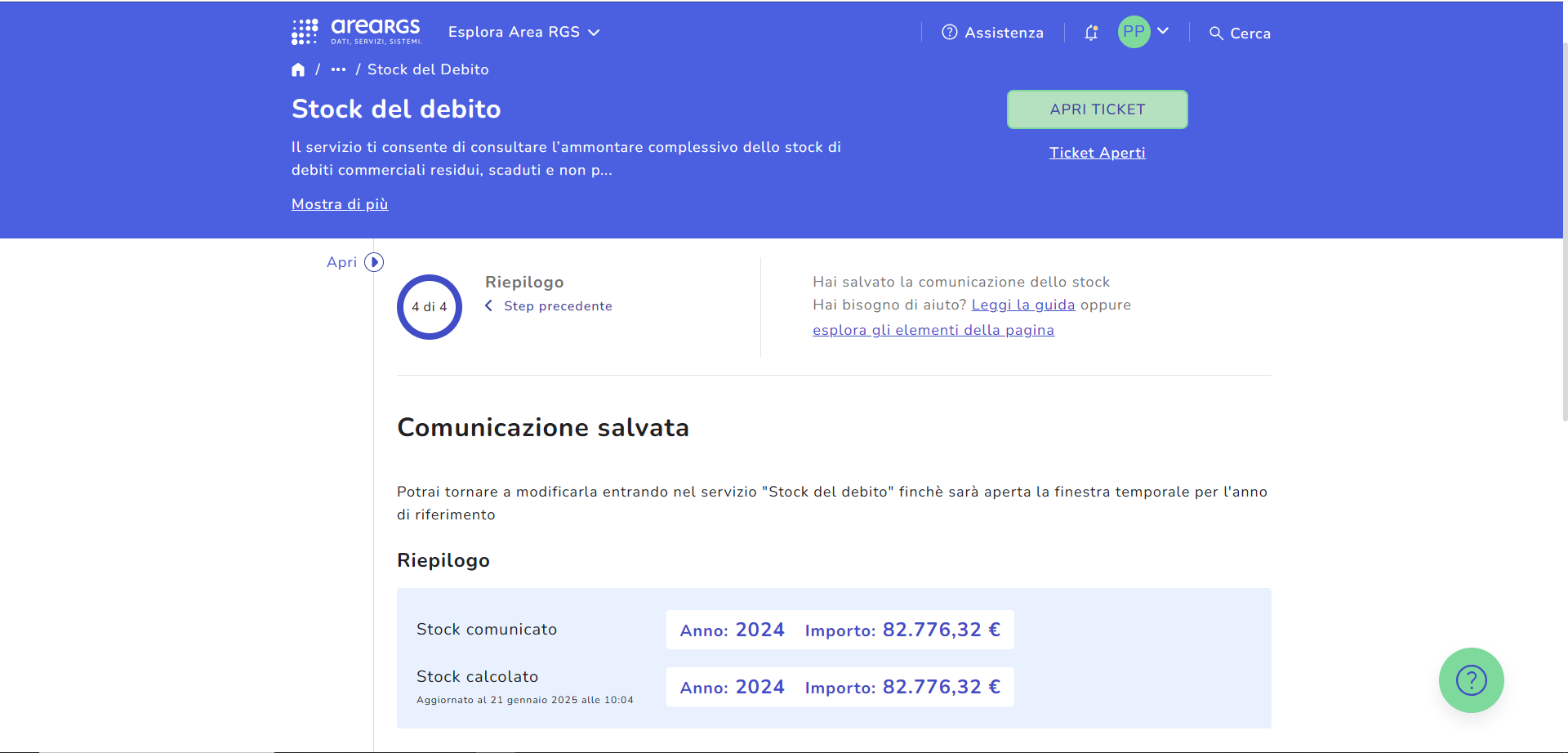Expand the breadcrumb ellipsis menu
Screen dimensions: 1568x753
tap(338, 70)
